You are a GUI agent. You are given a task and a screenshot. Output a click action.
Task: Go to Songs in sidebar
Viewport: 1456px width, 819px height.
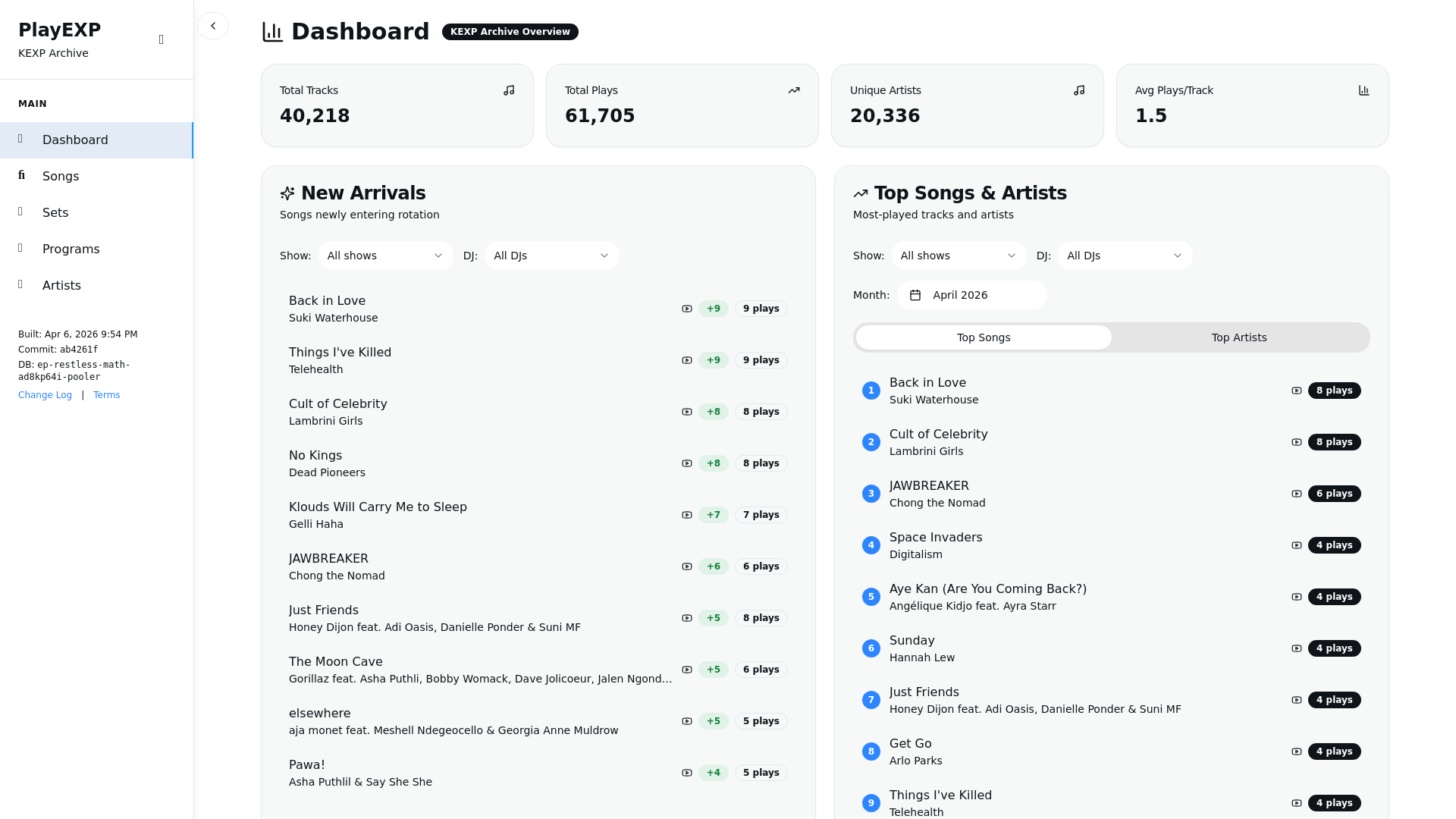pyautogui.click(x=61, y=177)
